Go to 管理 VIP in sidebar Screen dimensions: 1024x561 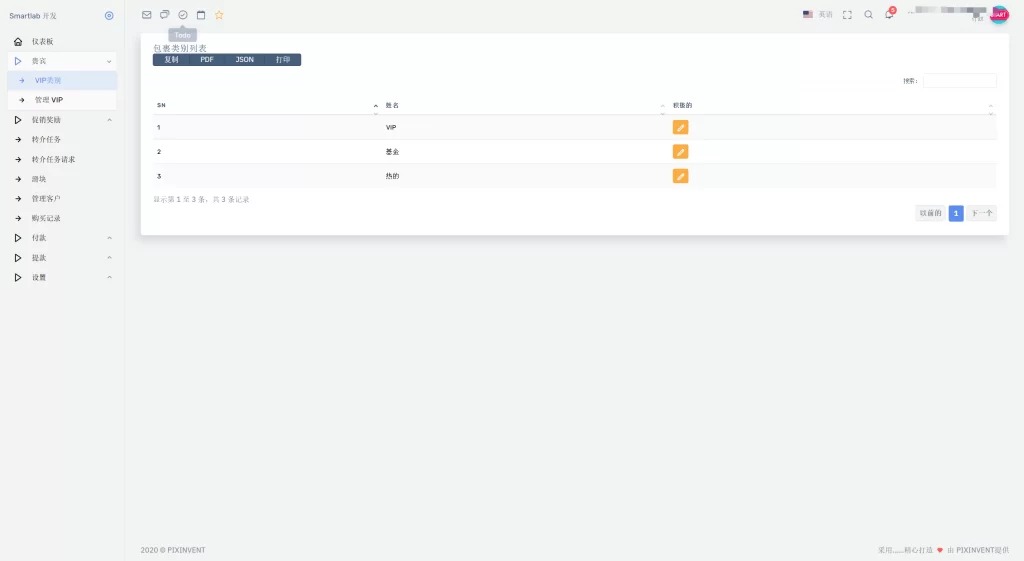point(49,100)
